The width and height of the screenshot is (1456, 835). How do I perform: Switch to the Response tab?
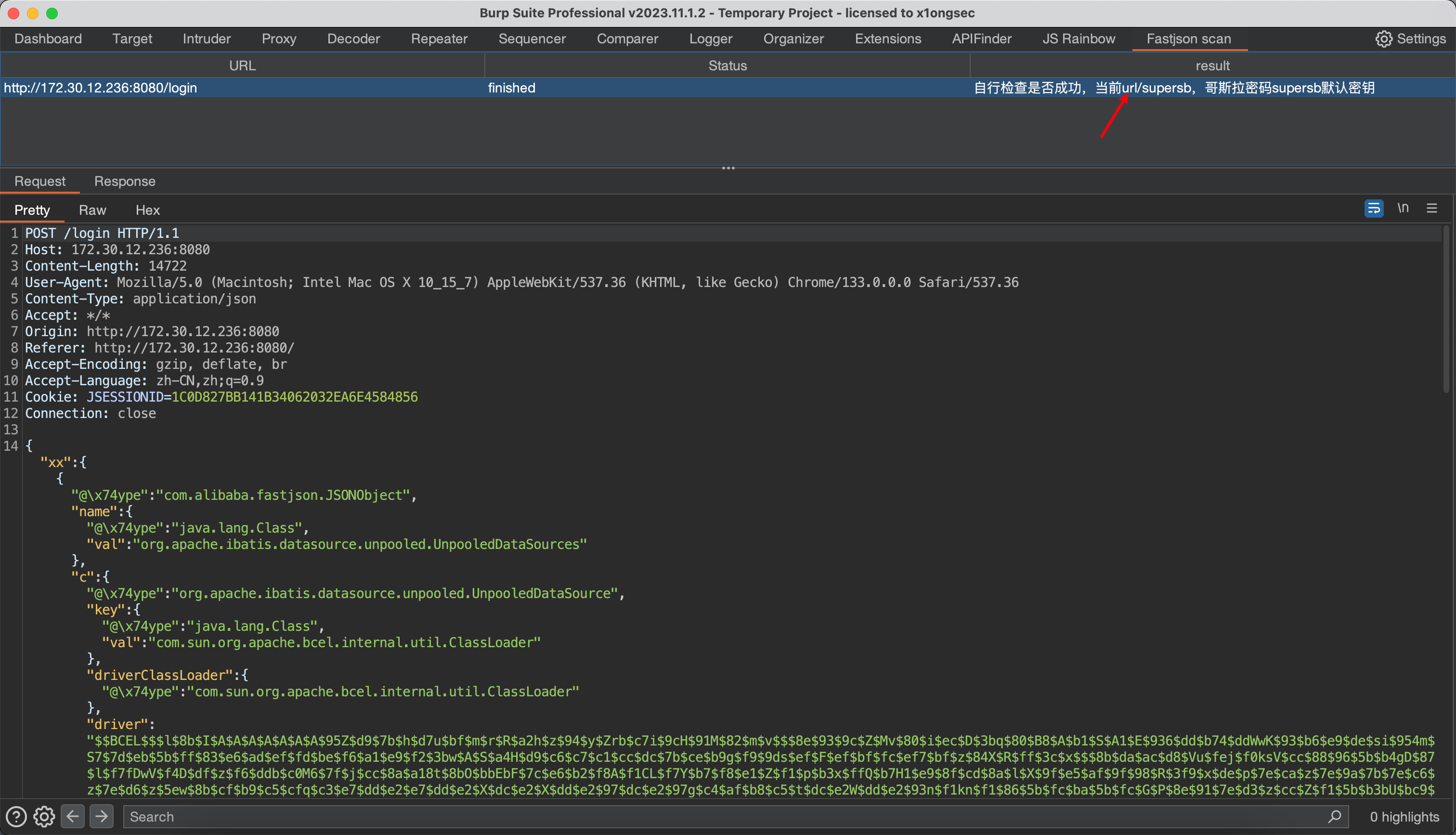[x=124, y=181]
